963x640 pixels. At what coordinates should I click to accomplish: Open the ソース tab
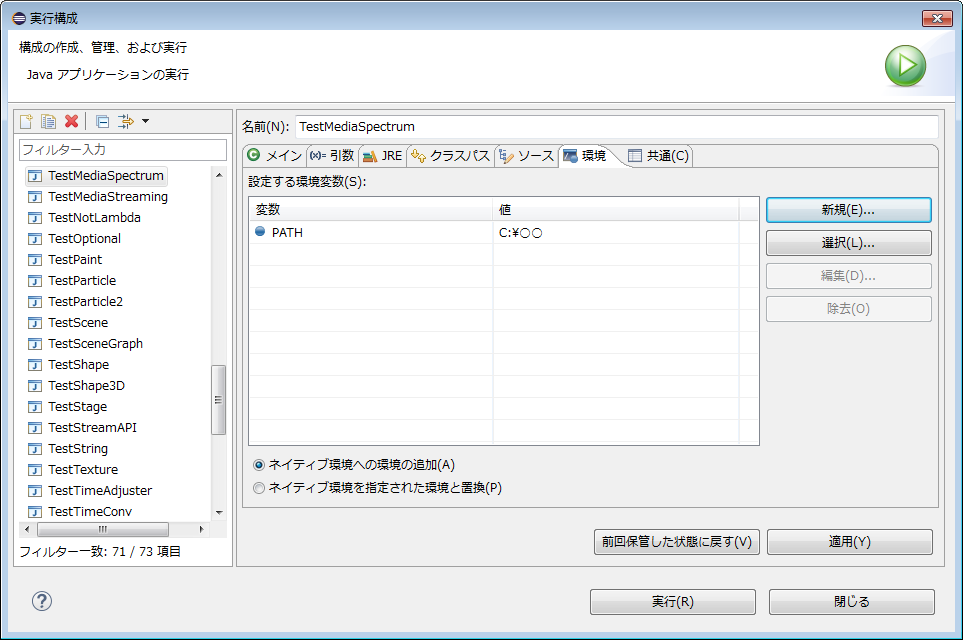click(x=527, y=155)
